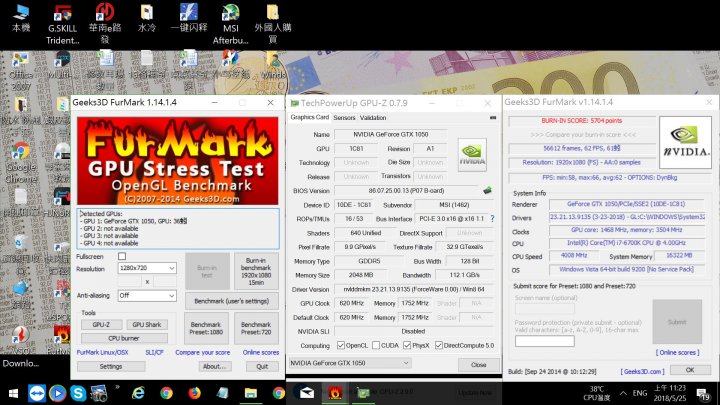The width and height of the screenshot is (720, 405).
Task: Switch to the Graphics Card tab
Action: click(310, 118)
